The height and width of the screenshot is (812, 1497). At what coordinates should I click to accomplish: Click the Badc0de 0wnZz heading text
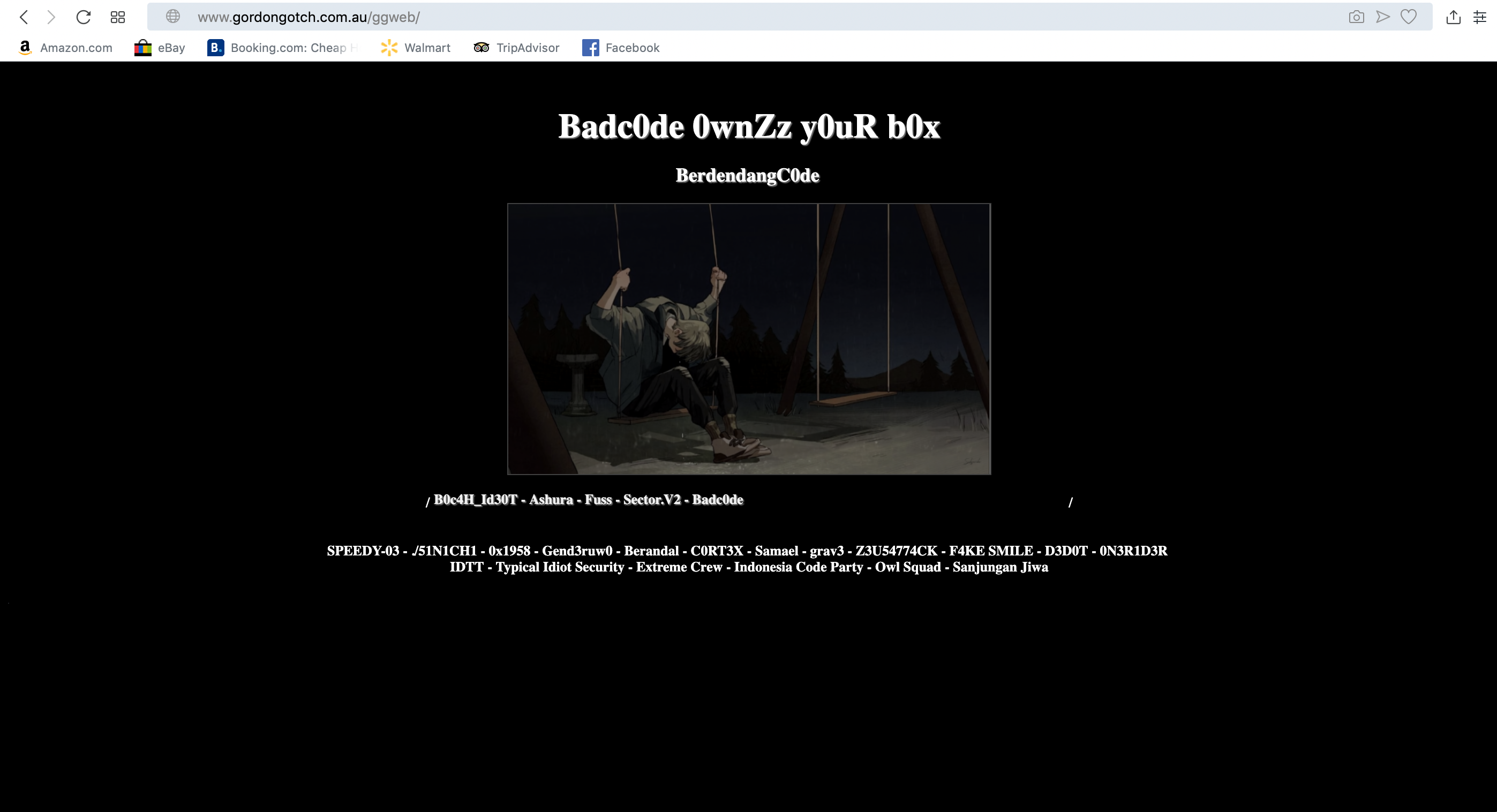click(x=749, y=126)
